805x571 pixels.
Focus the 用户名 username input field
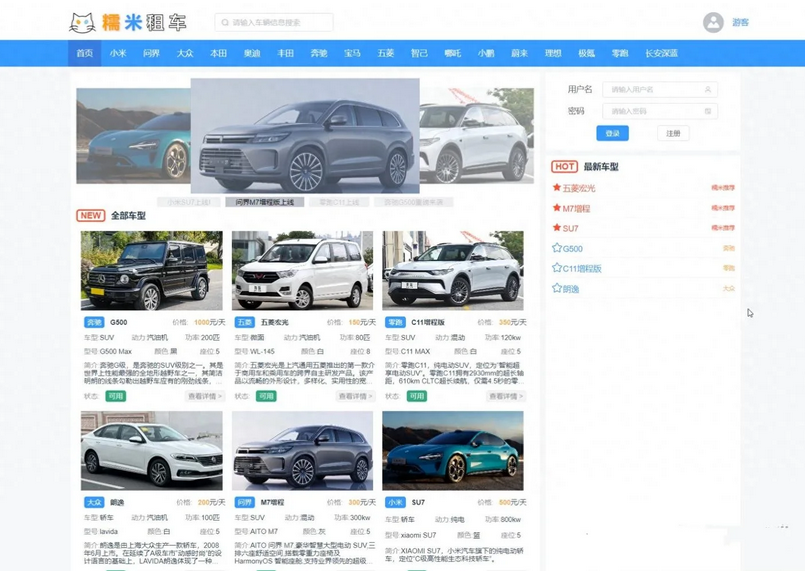coord(660,89)
